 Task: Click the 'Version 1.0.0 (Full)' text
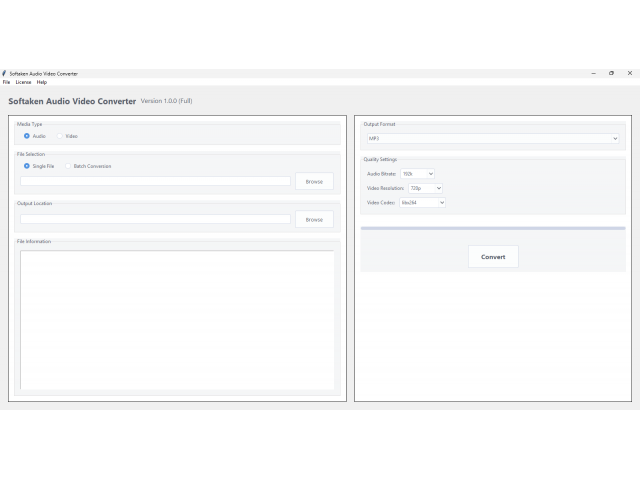(167, 101)
